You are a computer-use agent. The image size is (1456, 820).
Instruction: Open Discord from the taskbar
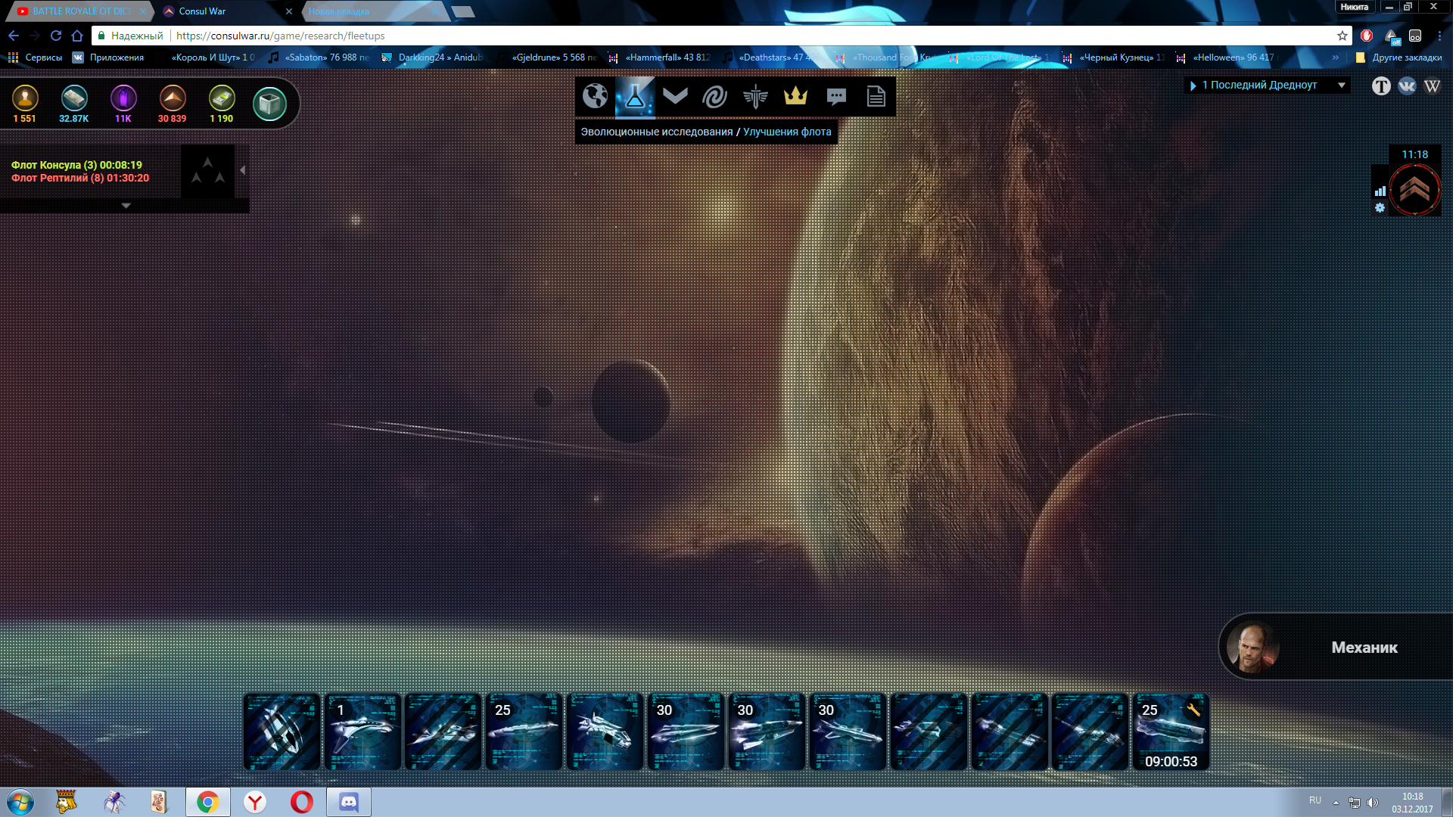click(x=349, y=803)
